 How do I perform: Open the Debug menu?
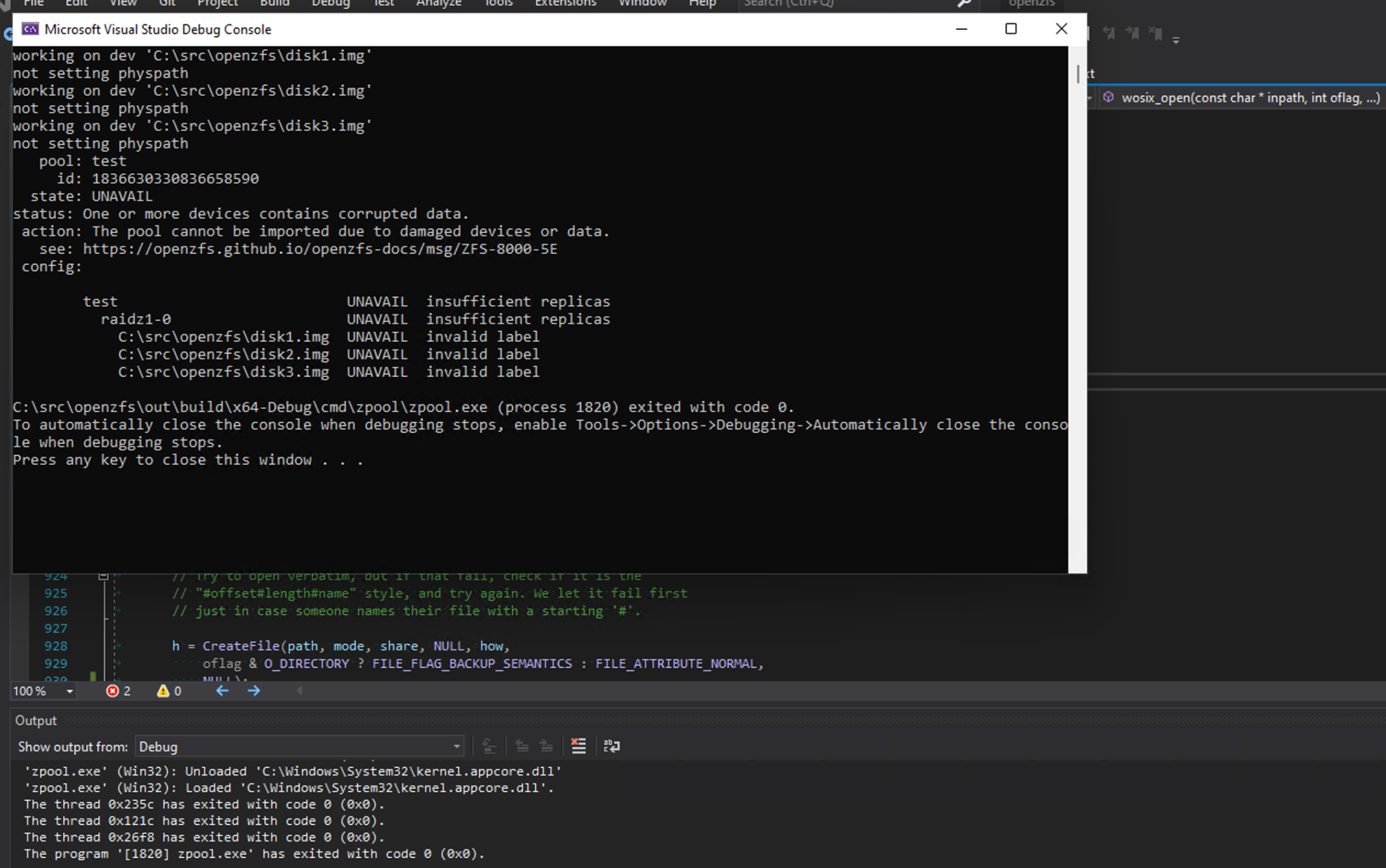330,3
